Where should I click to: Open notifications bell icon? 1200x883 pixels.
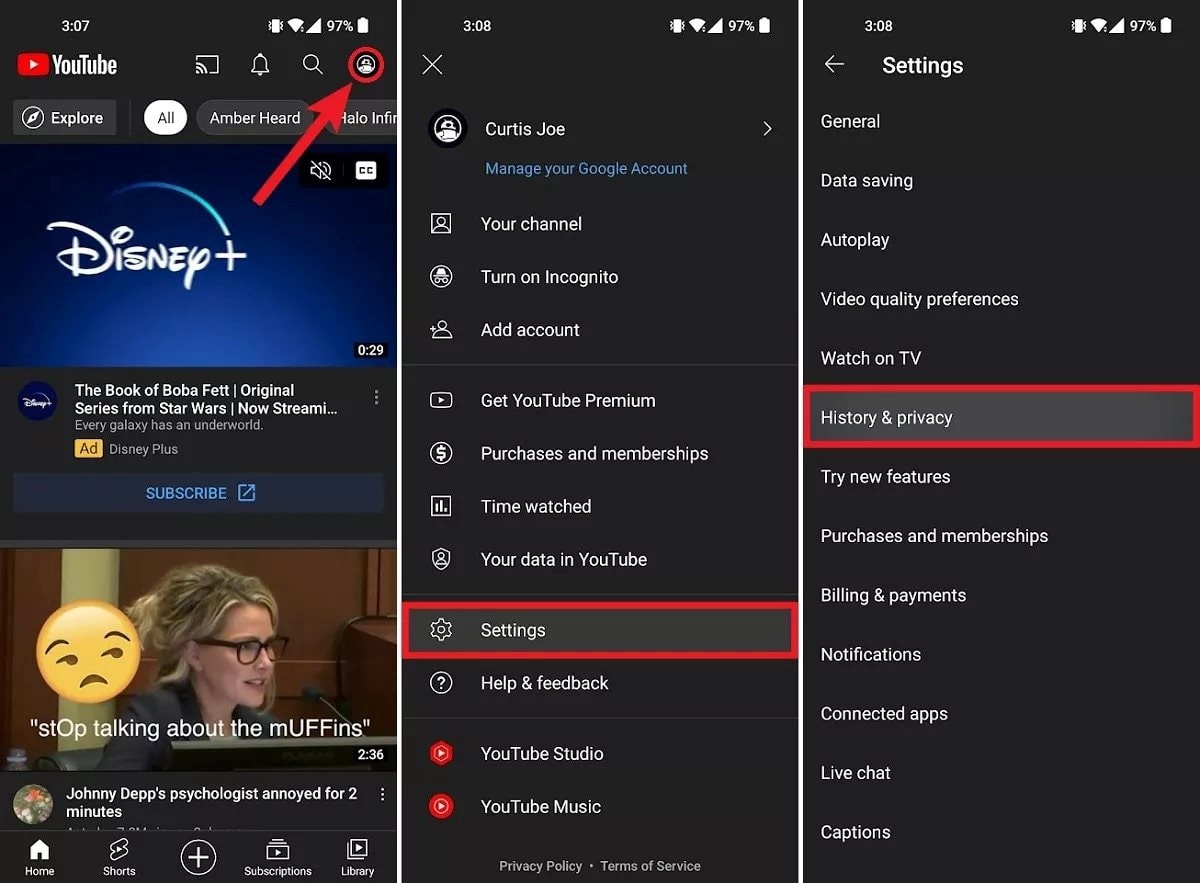coord(260,65)
